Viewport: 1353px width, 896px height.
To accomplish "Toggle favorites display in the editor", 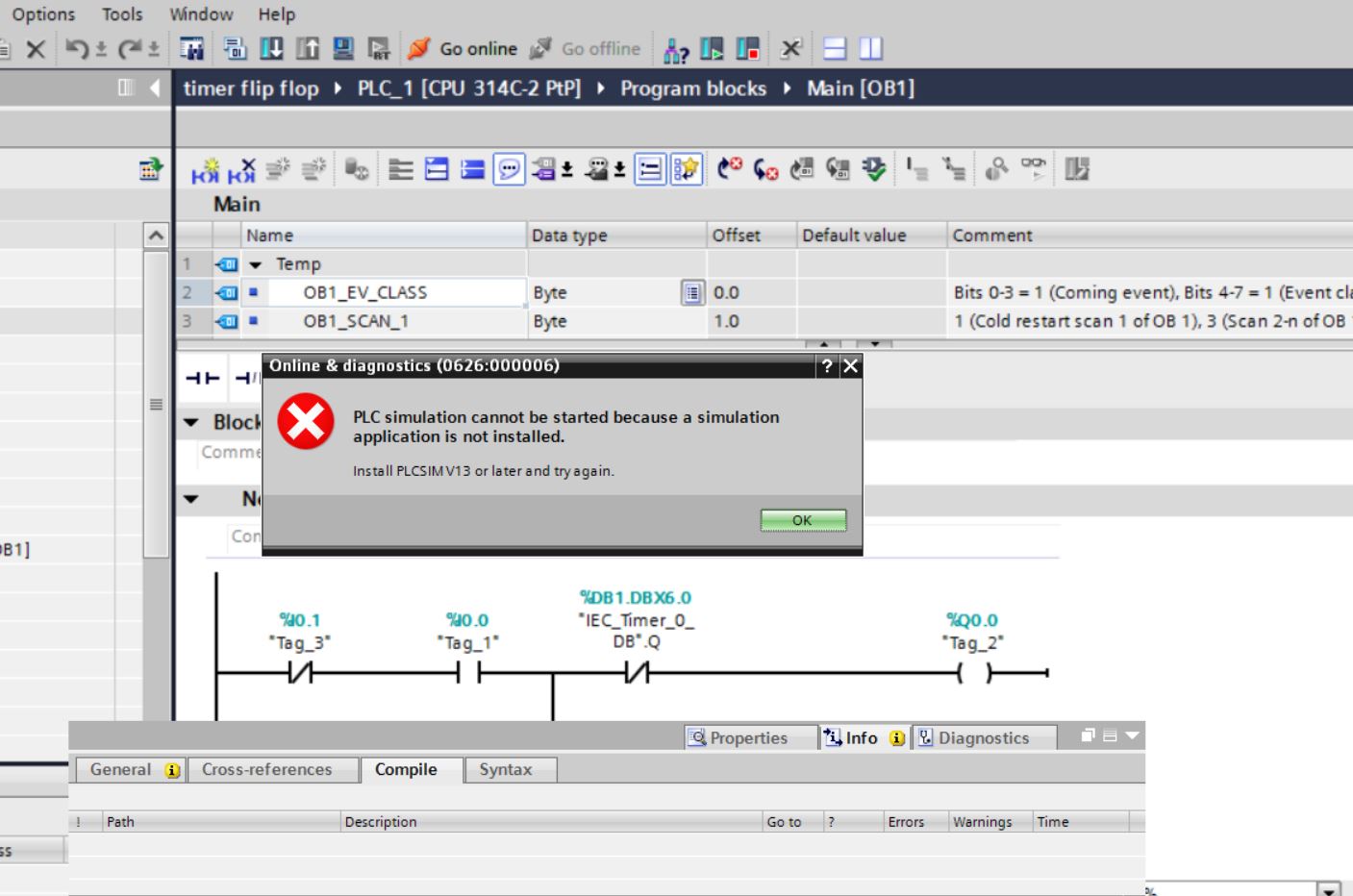I will (x=686, y=170).
